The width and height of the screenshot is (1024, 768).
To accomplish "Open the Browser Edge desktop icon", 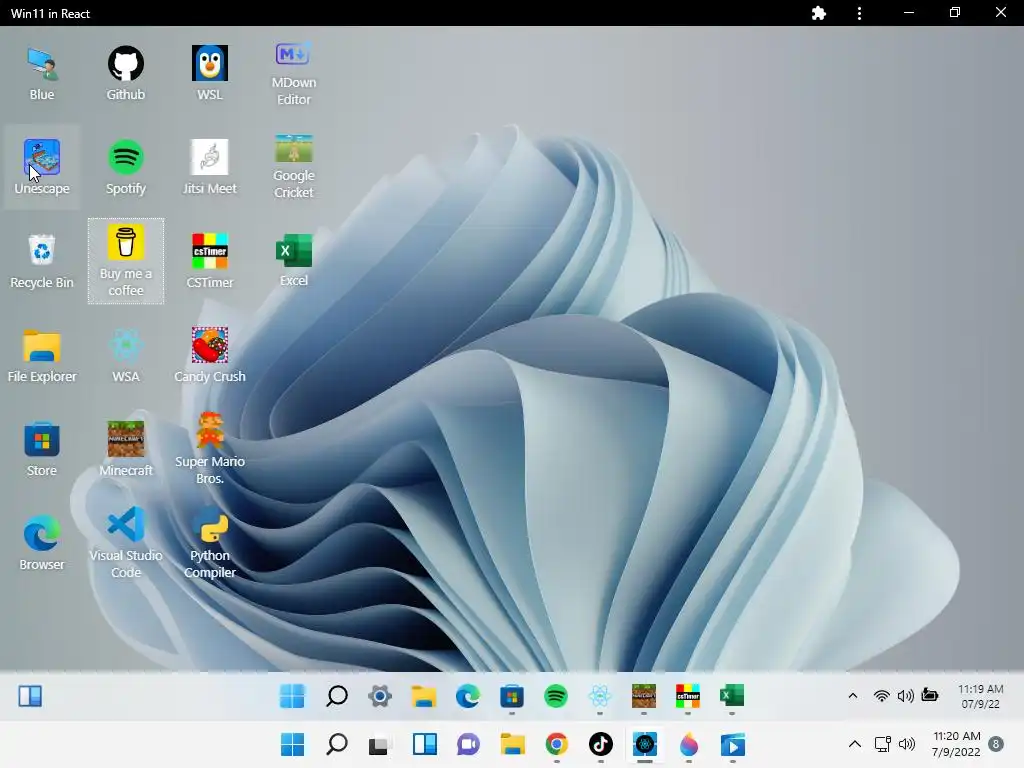I will pyautogui.click(x=42, y=543).
